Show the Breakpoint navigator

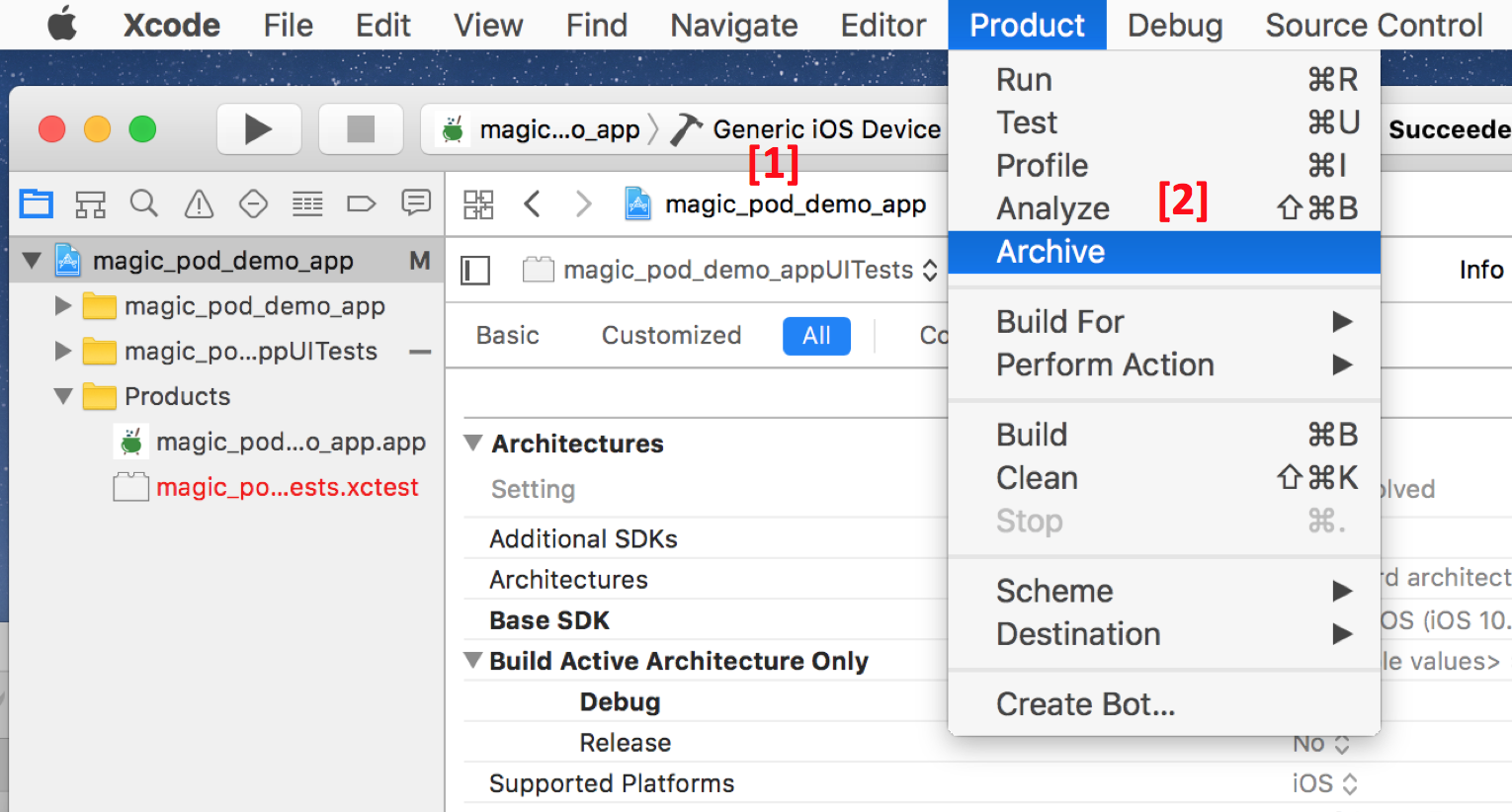pos(362,203)
